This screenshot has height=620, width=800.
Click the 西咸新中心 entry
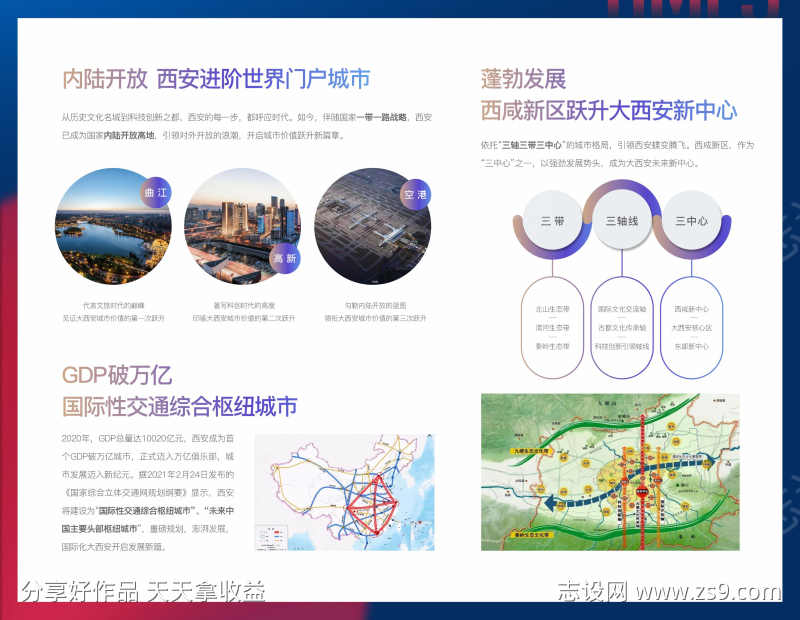[x=691, y=309]
